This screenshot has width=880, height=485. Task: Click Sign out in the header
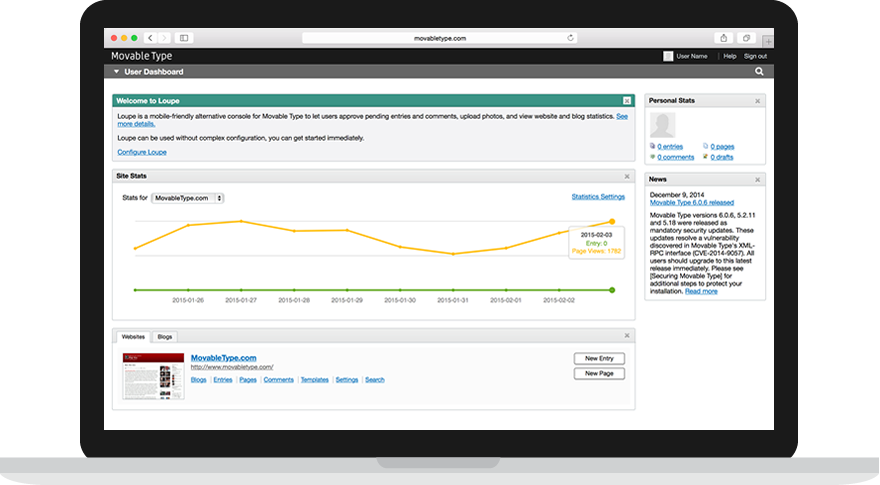755,56
